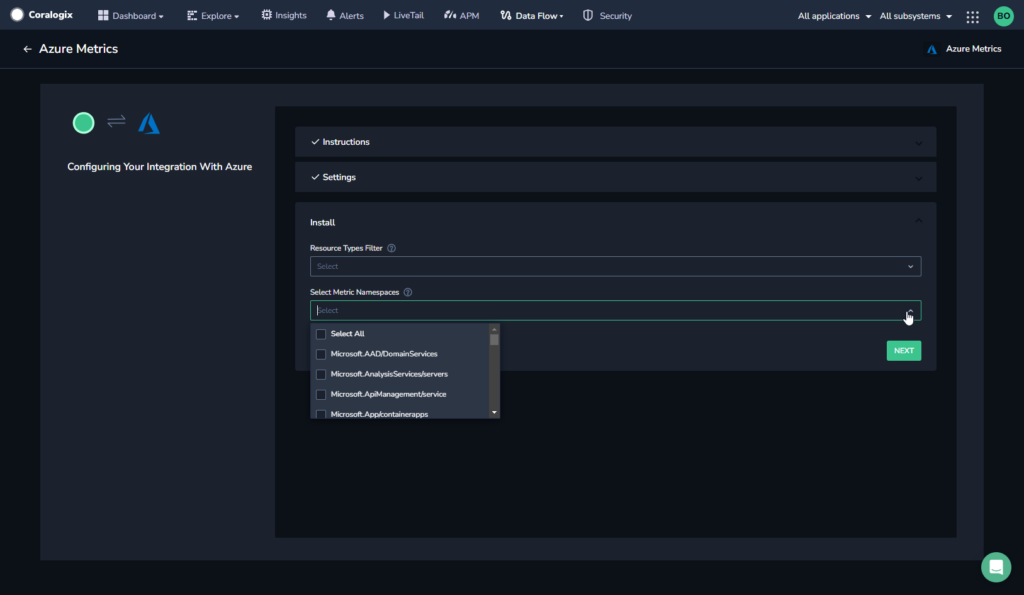Go back using the arrow beside Azure Metrics
The width and height of the screenshot is (1024, 595).
click(x=27, y=49)
